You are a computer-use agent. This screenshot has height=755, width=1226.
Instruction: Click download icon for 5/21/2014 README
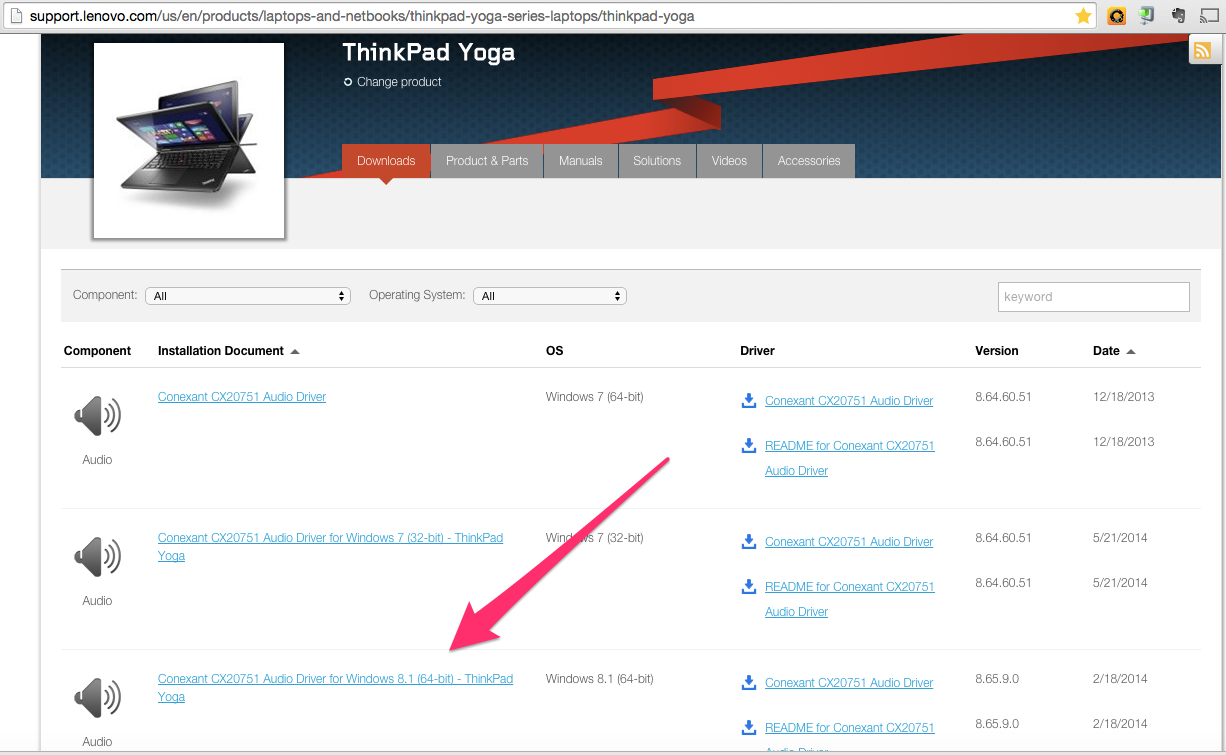(748, 586)
